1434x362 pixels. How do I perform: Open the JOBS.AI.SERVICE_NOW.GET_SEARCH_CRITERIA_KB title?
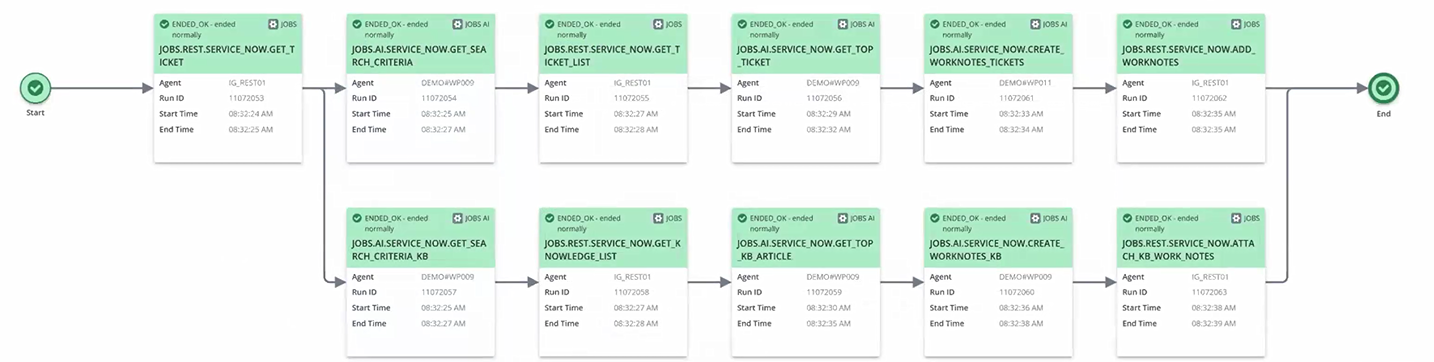point(418,250)
